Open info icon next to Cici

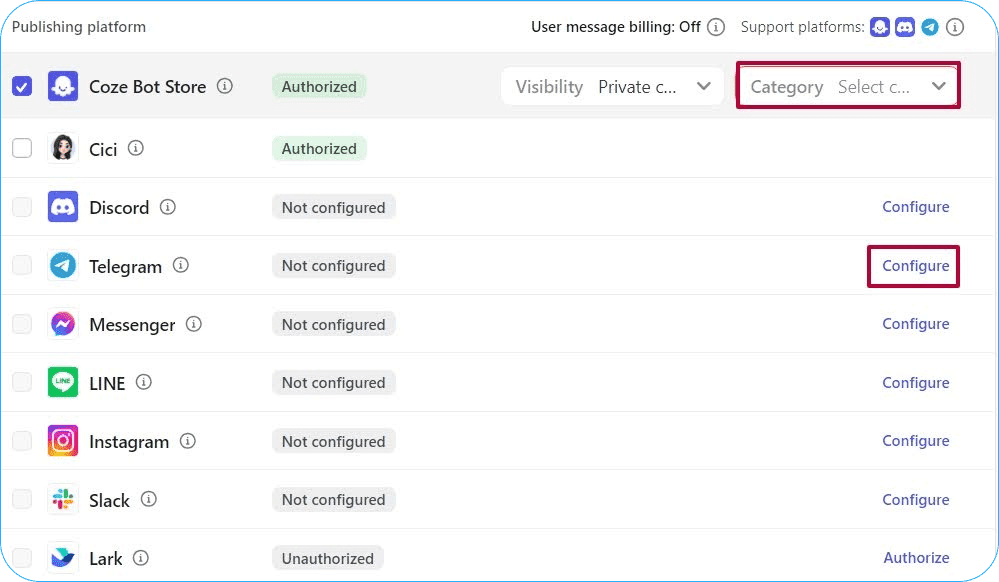click(x=135, y=148)
